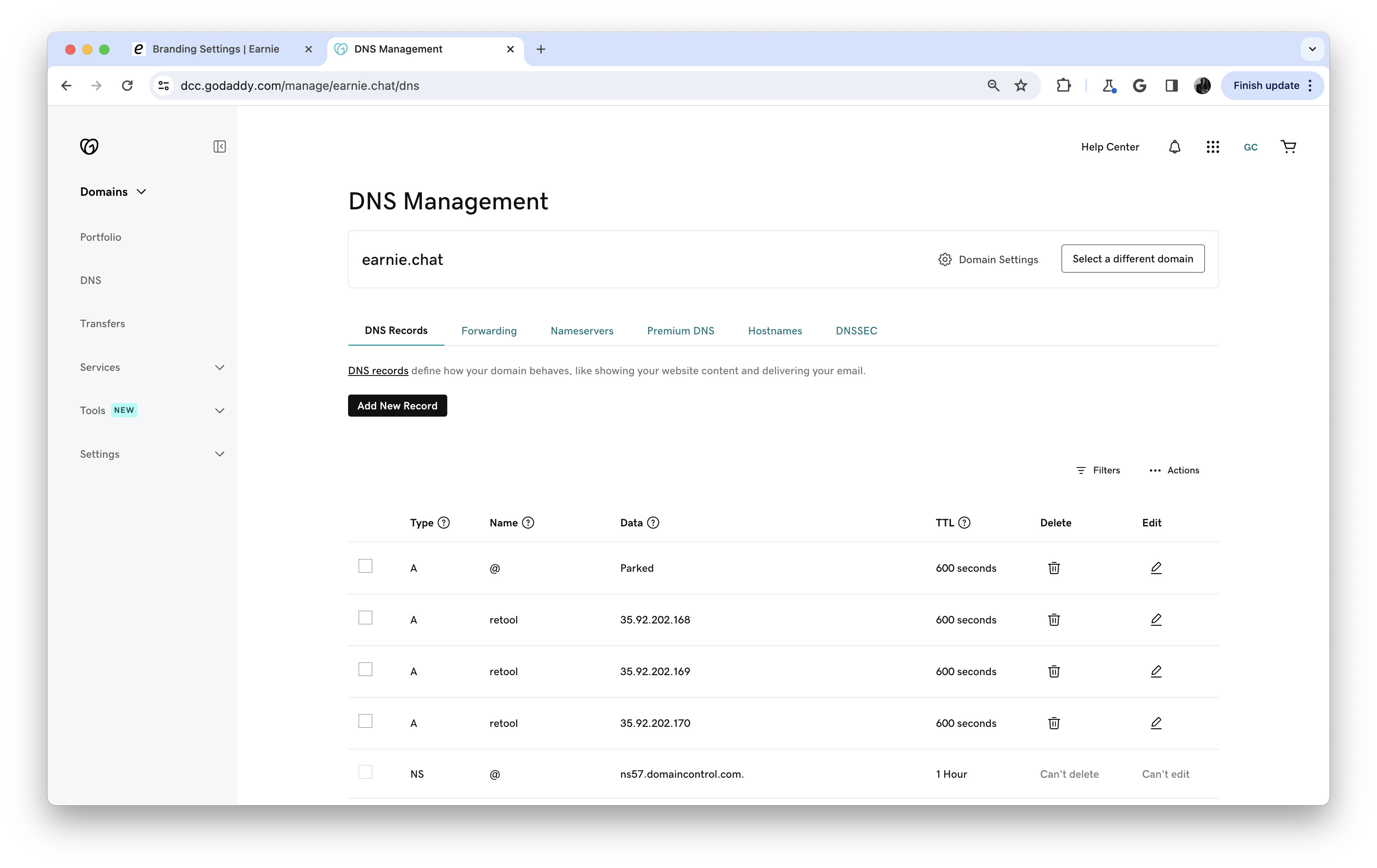Select the checkbox for the Parked A record
The height and width of the screenshot is (868, 1377).
click(365, 565)
